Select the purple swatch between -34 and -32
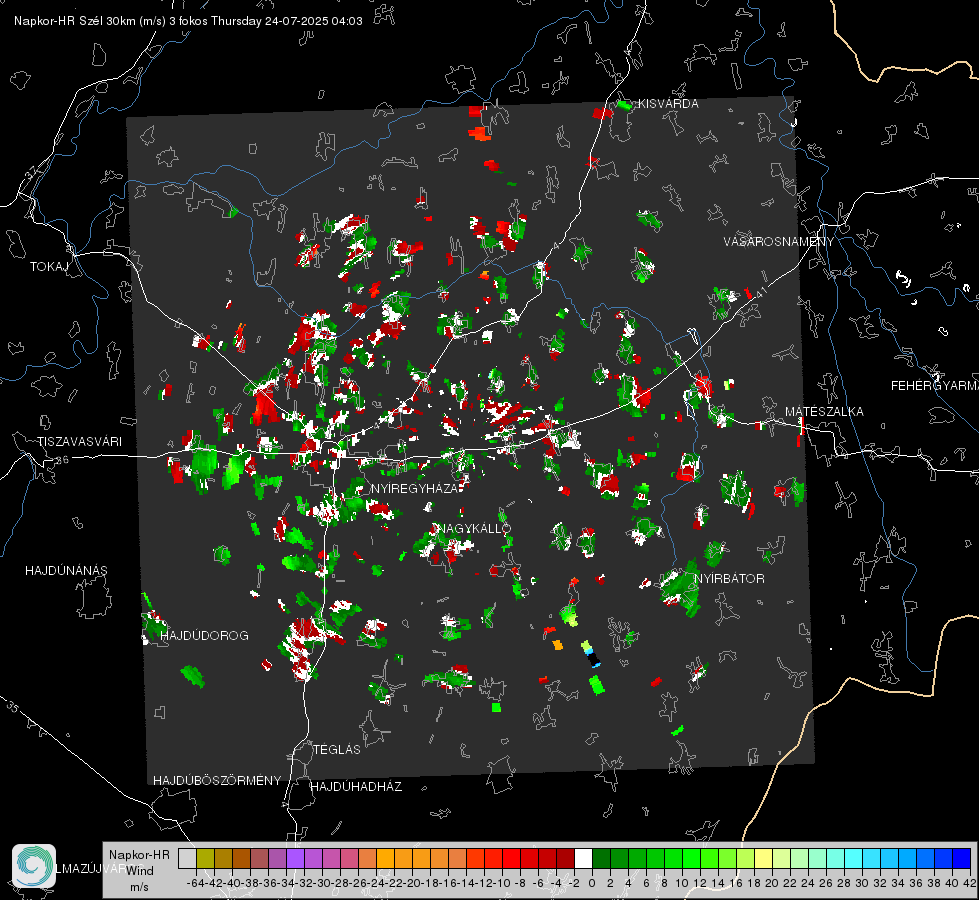The width and height of the screenshot is (979, 900). click(295, 858)
